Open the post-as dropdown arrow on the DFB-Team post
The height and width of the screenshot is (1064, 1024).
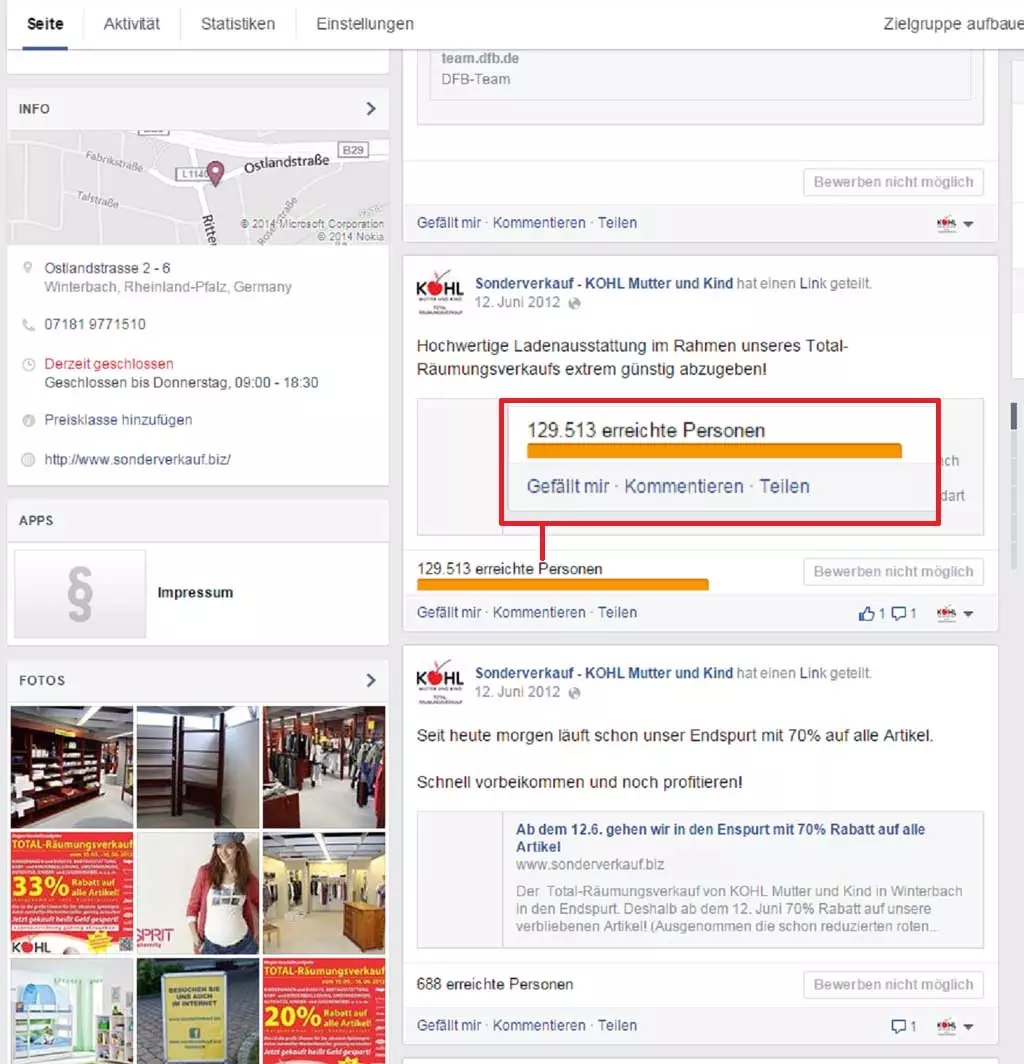(x=968, y=224)
